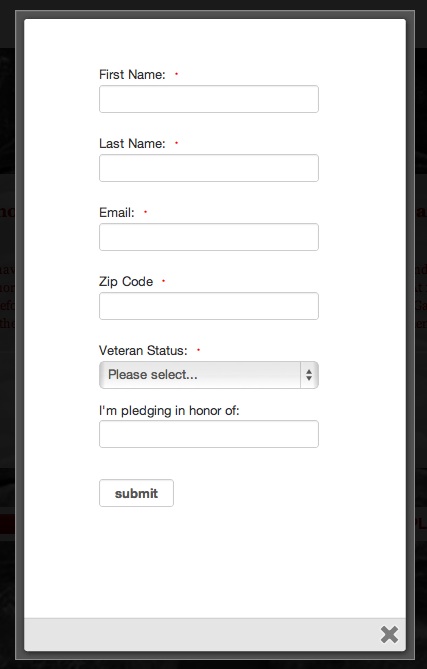Click into the Zip Code field
This screenshot has width=427, height=669.
coord(209,306)
